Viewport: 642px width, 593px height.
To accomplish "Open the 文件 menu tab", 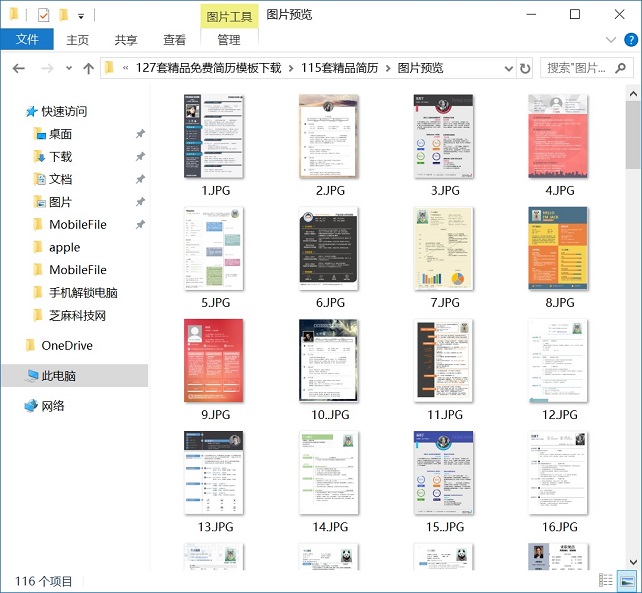I will pyautogui.click(x=27, y=39).
